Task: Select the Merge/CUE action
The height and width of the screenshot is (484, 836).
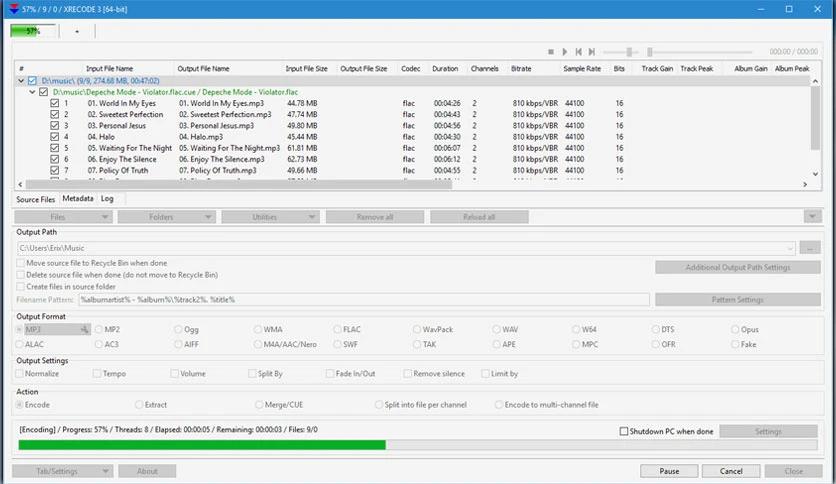Action: click(x=259, y=405)
